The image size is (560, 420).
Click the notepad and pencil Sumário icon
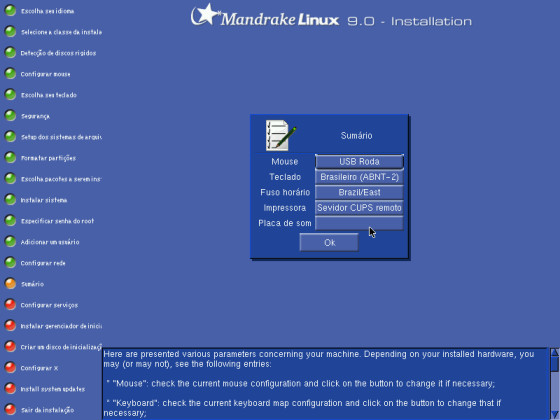point(281,135)
